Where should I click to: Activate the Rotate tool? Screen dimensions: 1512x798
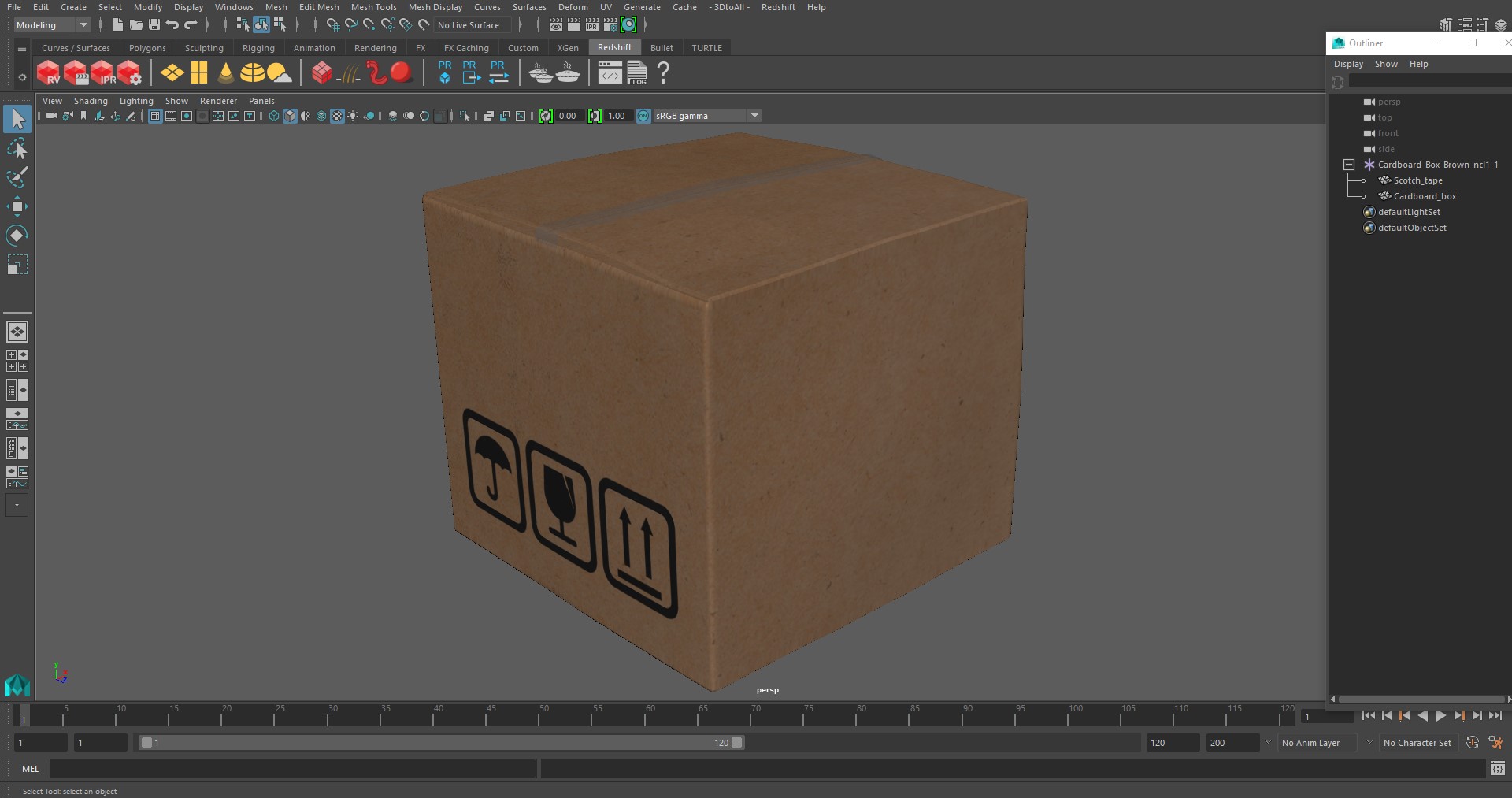pos(17,236)
